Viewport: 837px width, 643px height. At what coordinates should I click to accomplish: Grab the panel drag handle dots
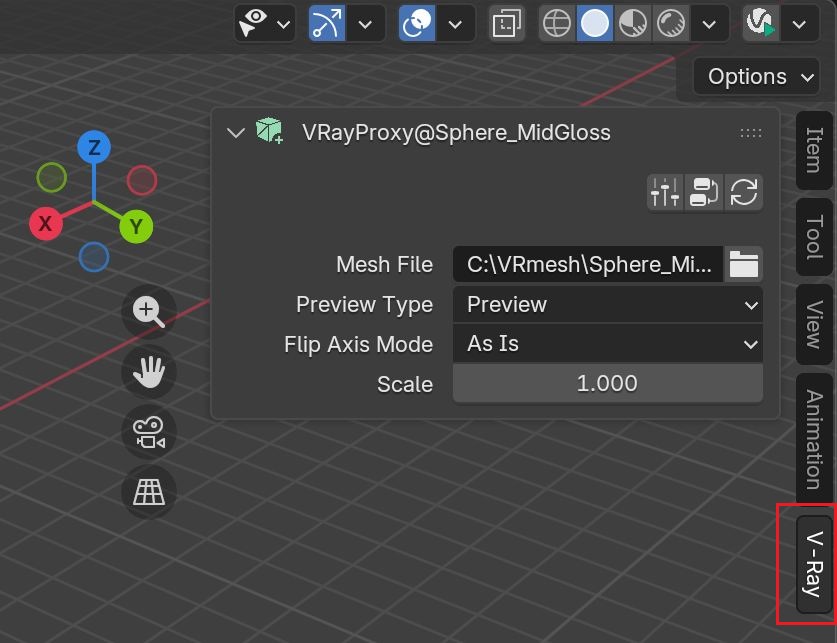[751, 133]
